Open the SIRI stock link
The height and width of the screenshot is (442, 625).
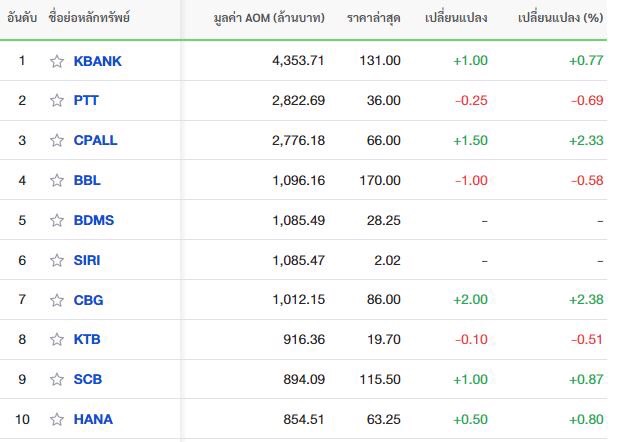pyautogui.click(x=87, y=260)
